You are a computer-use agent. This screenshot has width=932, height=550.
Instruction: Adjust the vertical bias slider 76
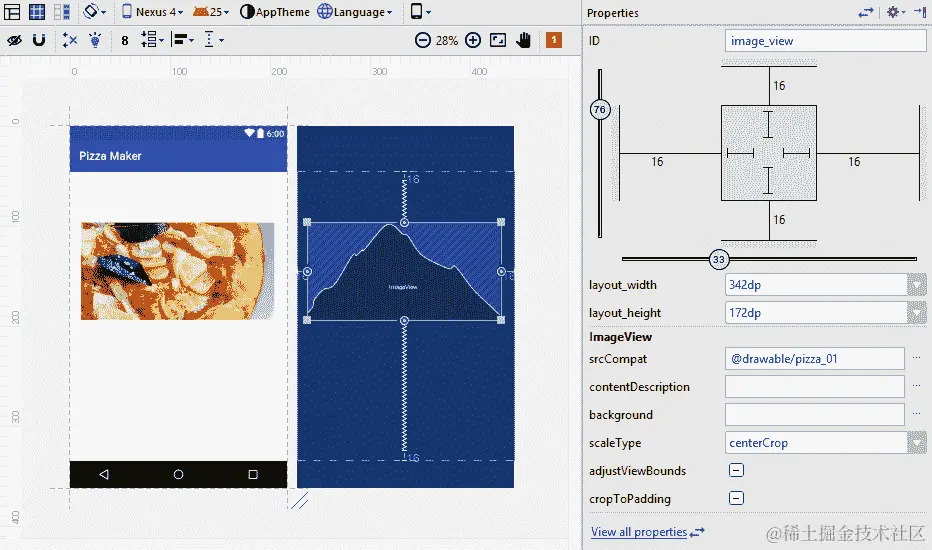point(600,109)
